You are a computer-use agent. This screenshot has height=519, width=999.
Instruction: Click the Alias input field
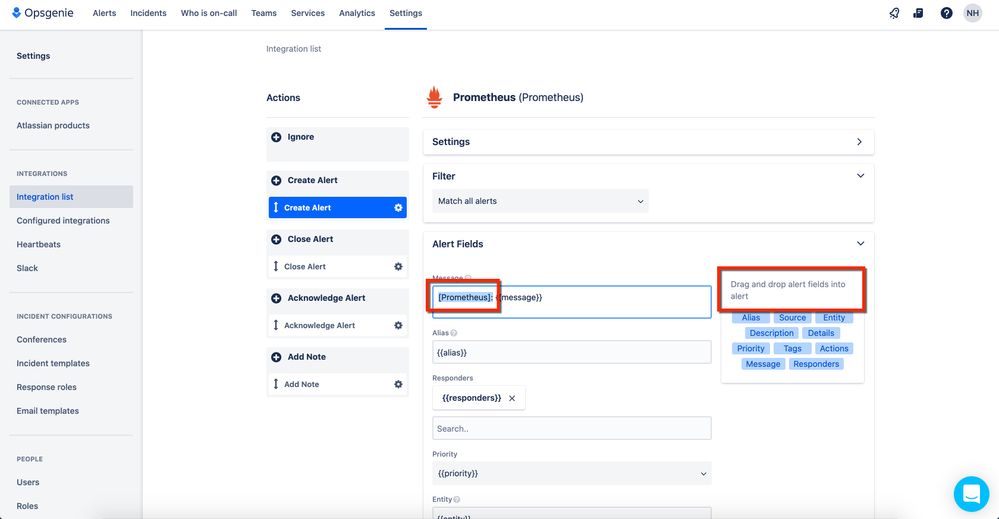point(571,352)
